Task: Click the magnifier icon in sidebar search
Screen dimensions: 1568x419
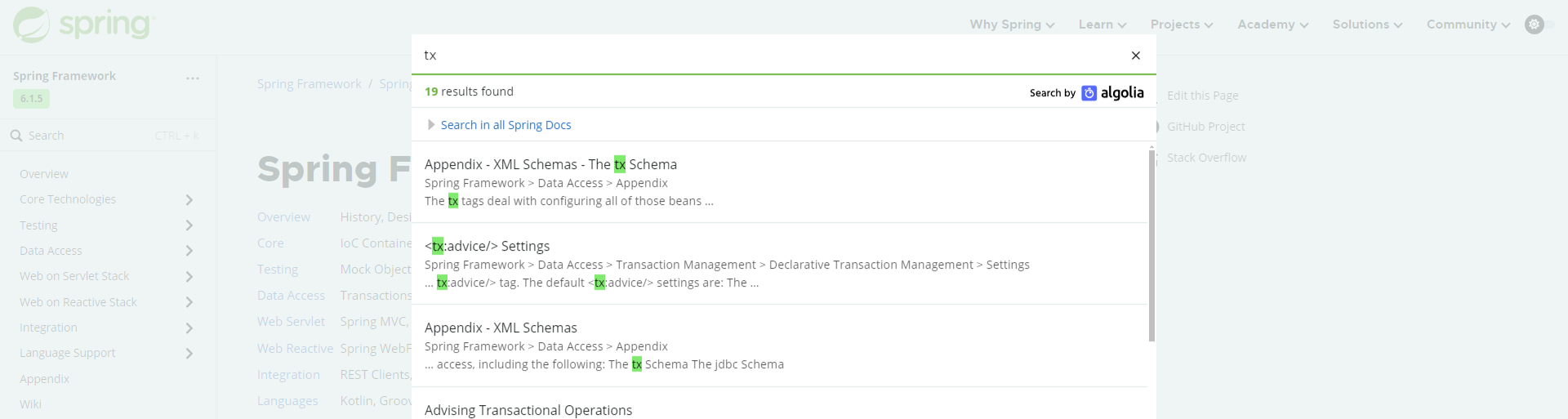Action: click(16, 136)
